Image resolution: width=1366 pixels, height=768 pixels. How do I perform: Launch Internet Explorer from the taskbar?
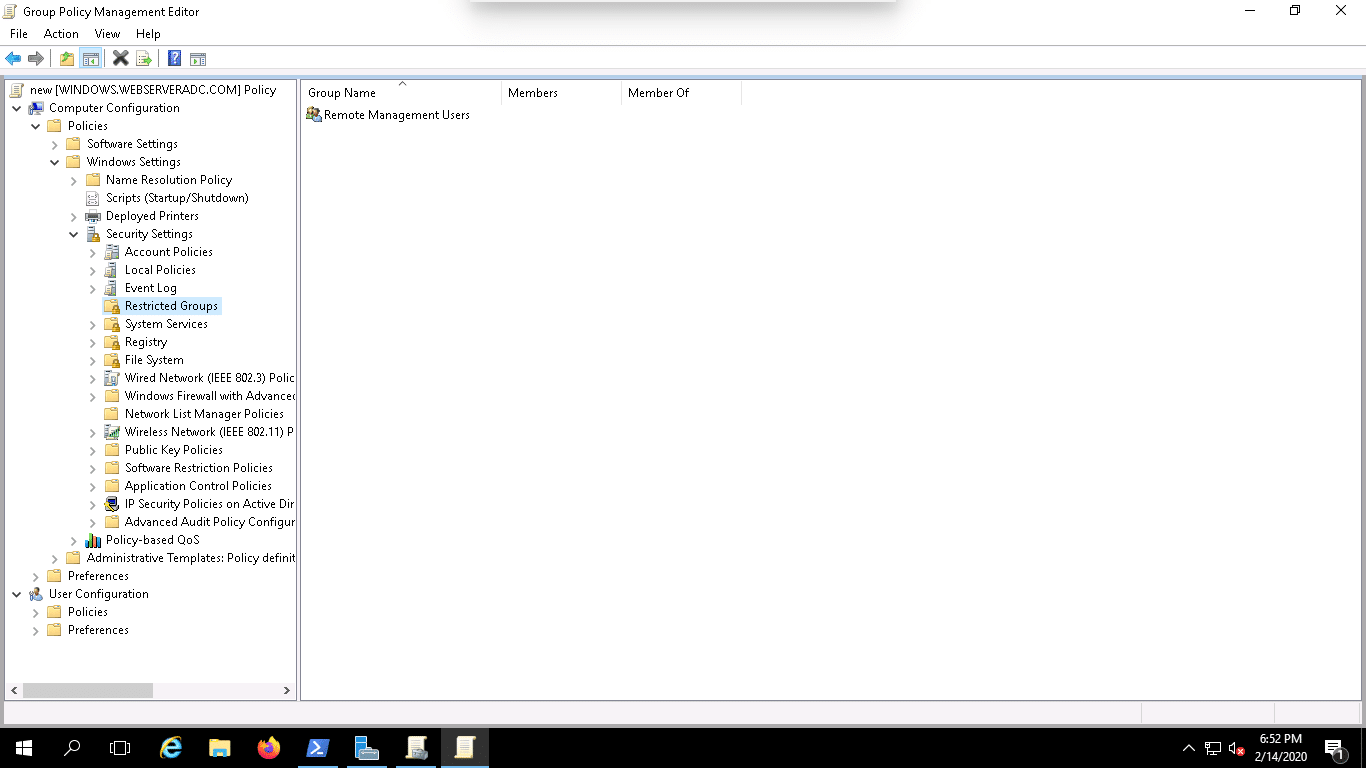point(171,748)
